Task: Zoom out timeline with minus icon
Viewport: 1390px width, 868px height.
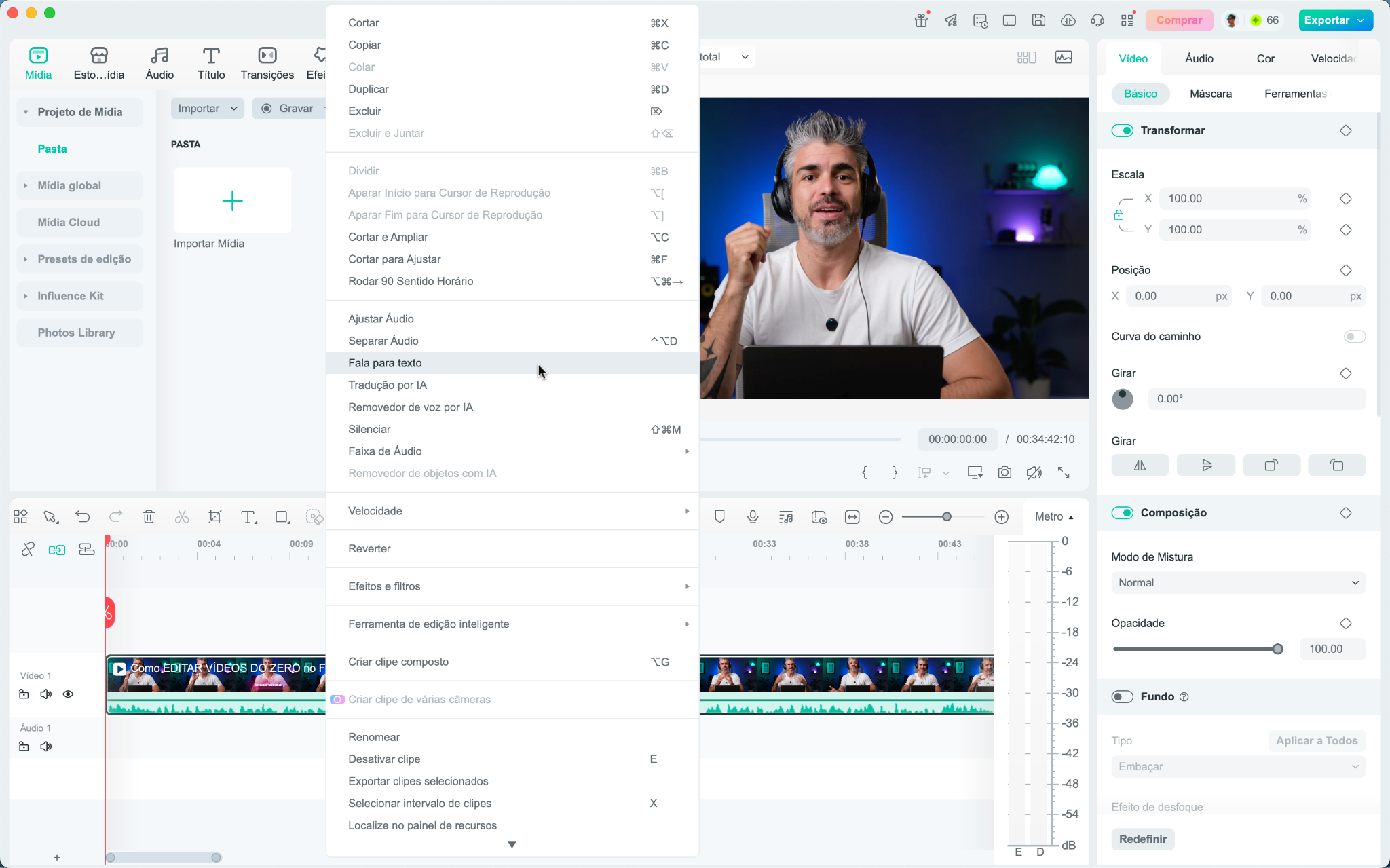Action: coord(886,517)
